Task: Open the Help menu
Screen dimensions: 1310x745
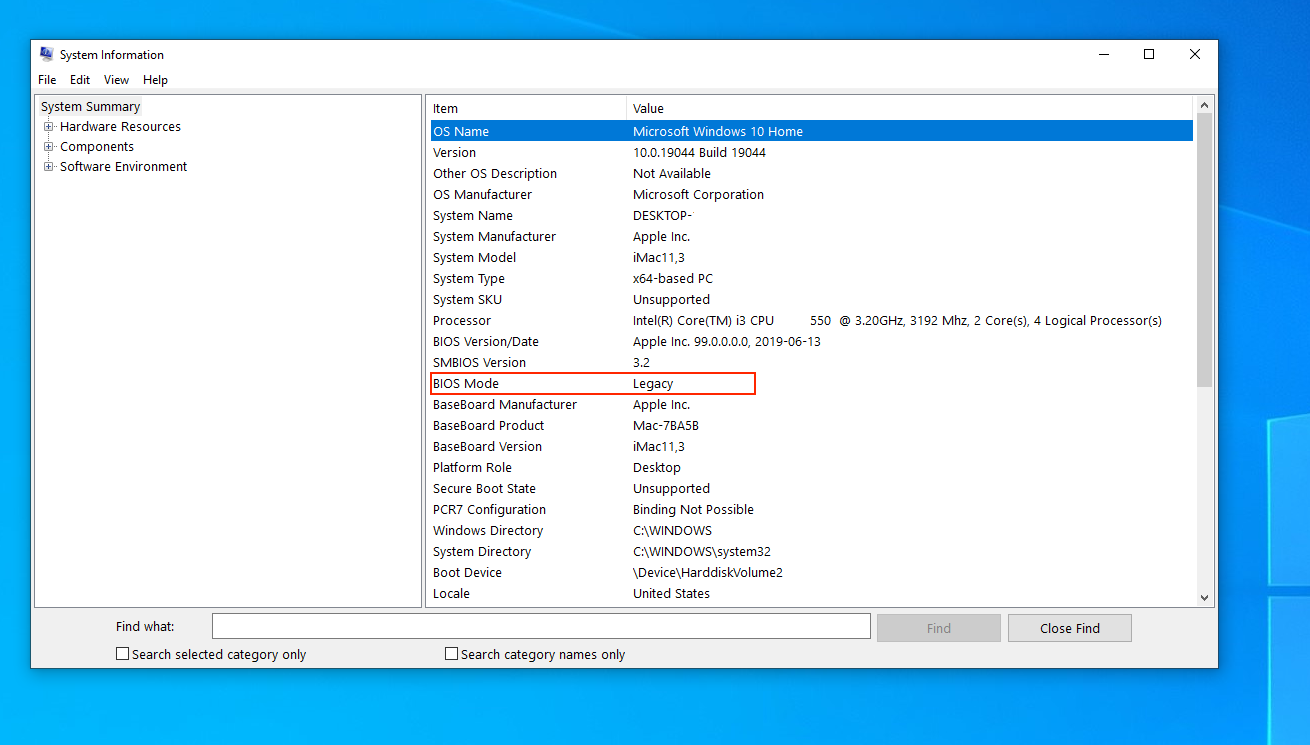Action: [x=155, y=80]
